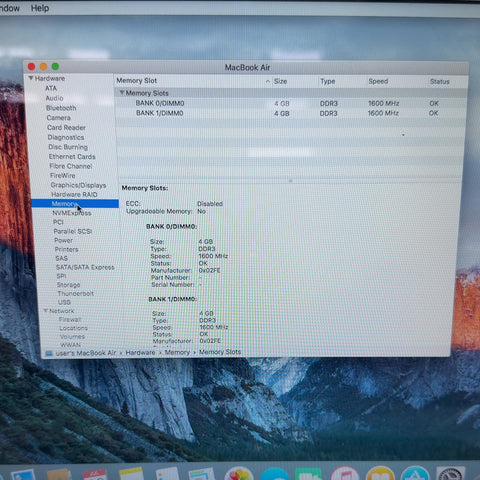Open the Photos app in the Dock
Screen dimensions: 480x480
(238, 474)
